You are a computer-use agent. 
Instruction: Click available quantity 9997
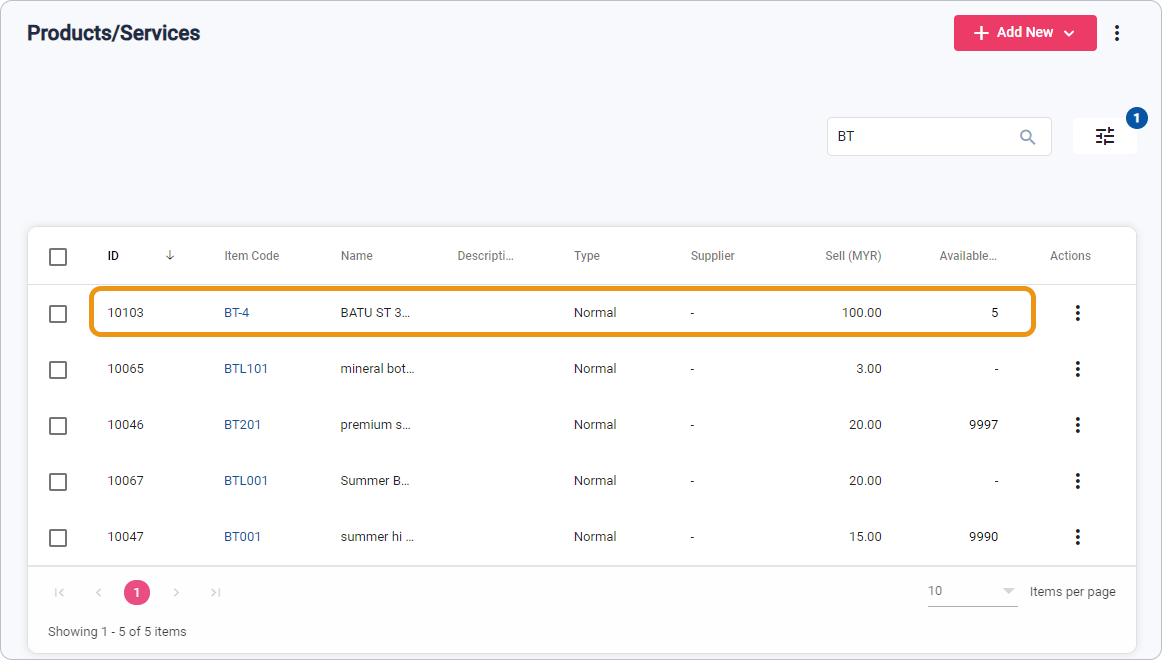tap(983, 424)
